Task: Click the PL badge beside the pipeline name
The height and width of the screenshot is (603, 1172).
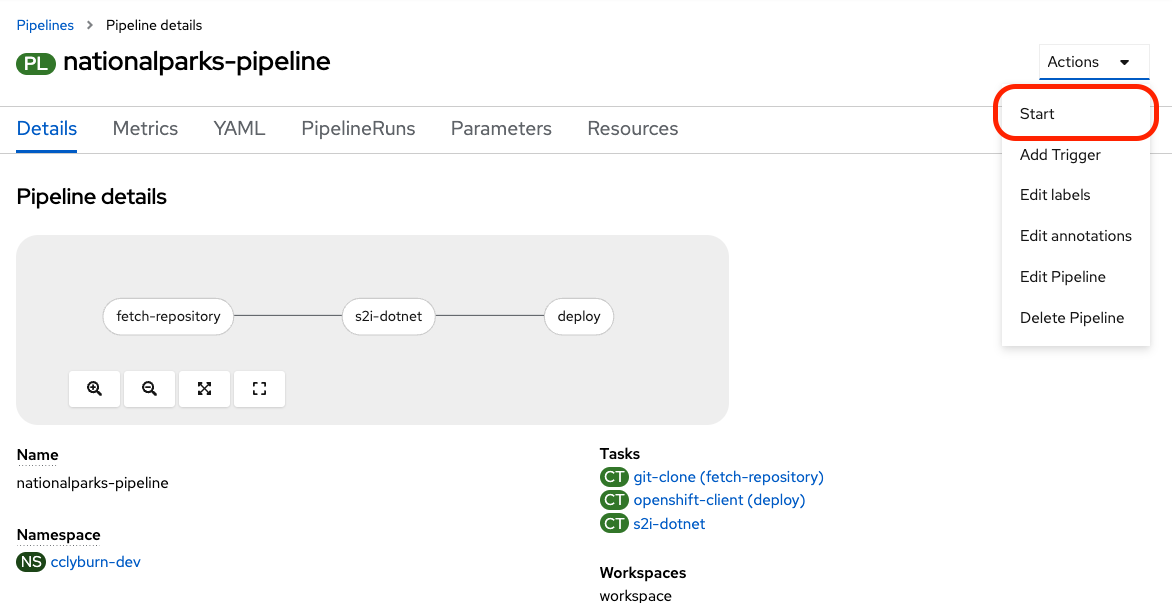Action: click(x=37, y=64)
